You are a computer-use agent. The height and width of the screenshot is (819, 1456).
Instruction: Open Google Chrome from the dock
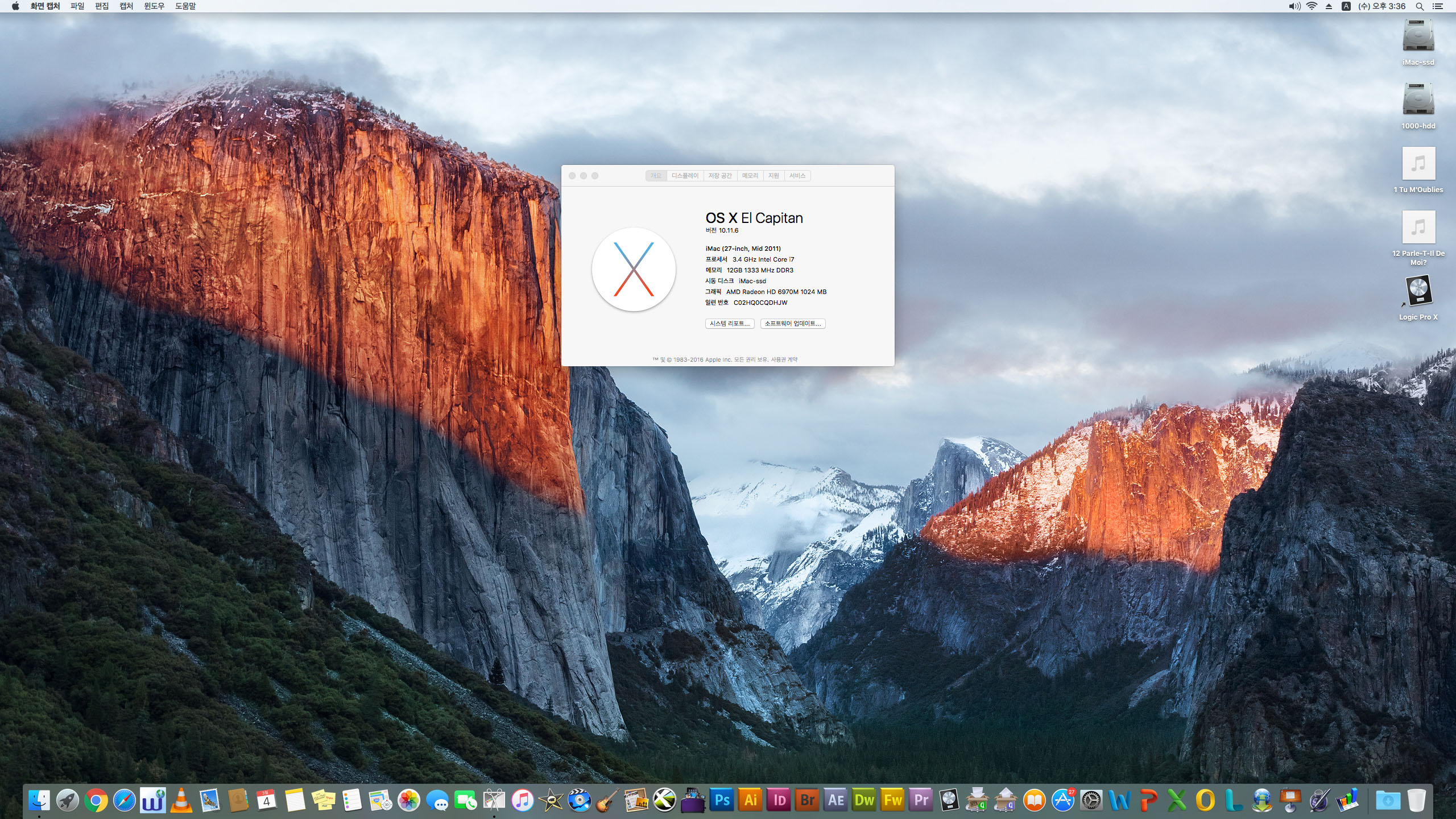tap(96, 801)
